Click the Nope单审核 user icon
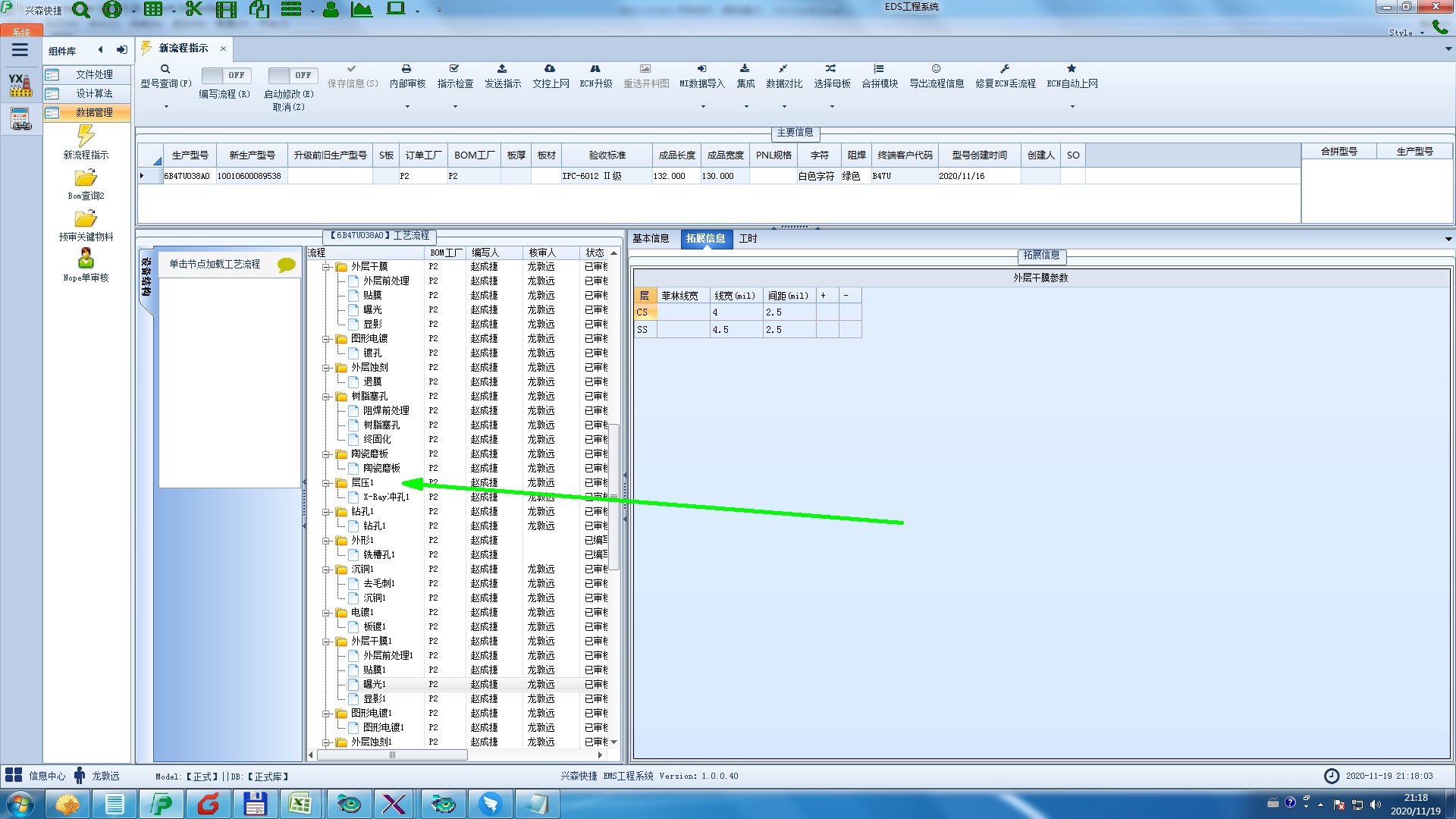Image resolution: width=1456 pixels, height=819 pixels. [86, 259]
